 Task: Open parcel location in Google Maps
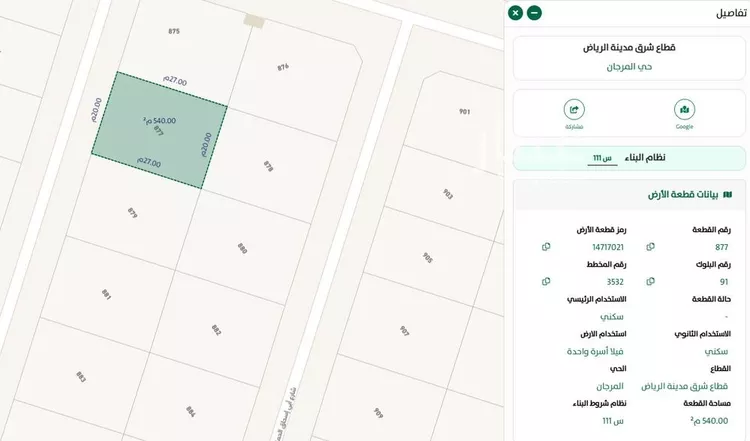point(684,110)
